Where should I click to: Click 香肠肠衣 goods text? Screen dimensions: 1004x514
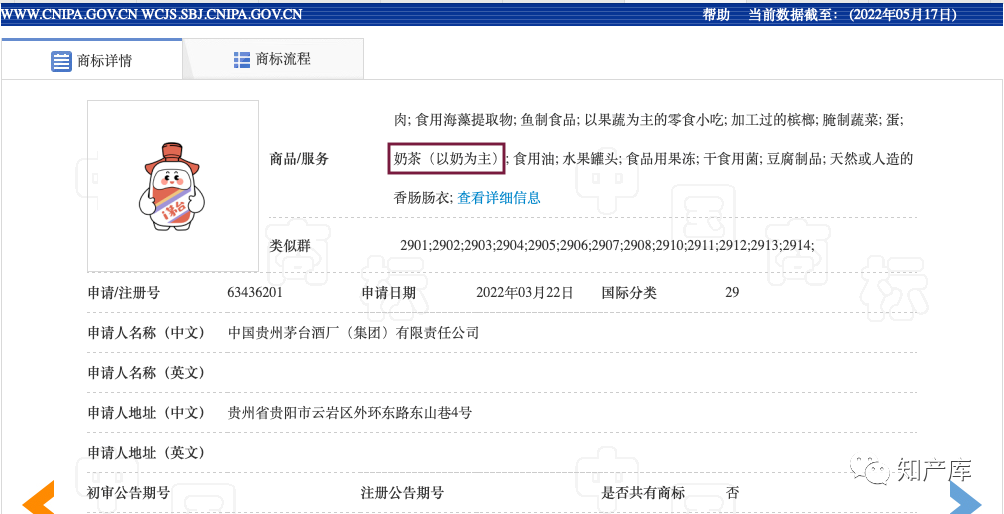(422, 198)
